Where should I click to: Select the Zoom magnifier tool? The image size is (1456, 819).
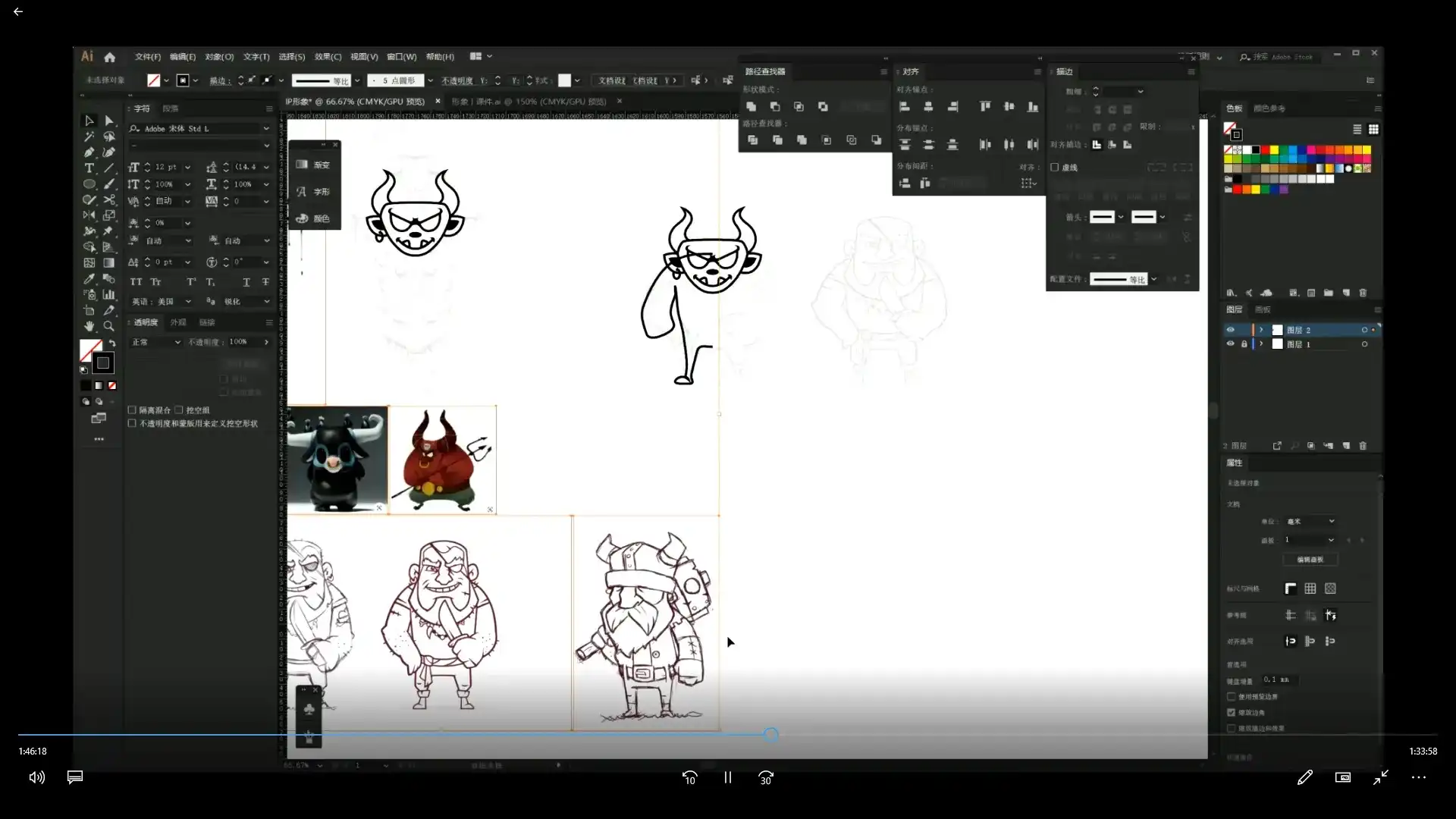[109, 326]
